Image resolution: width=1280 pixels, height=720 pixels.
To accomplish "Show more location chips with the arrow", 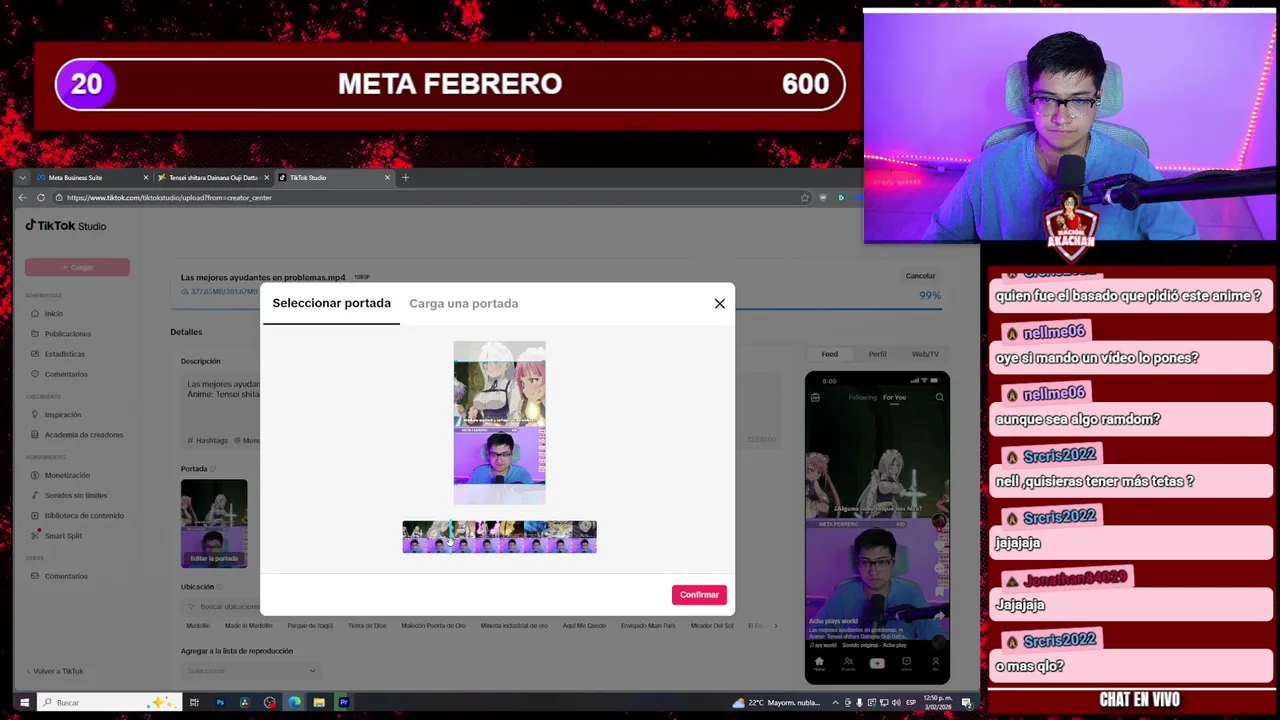I will tap(776, 626).
